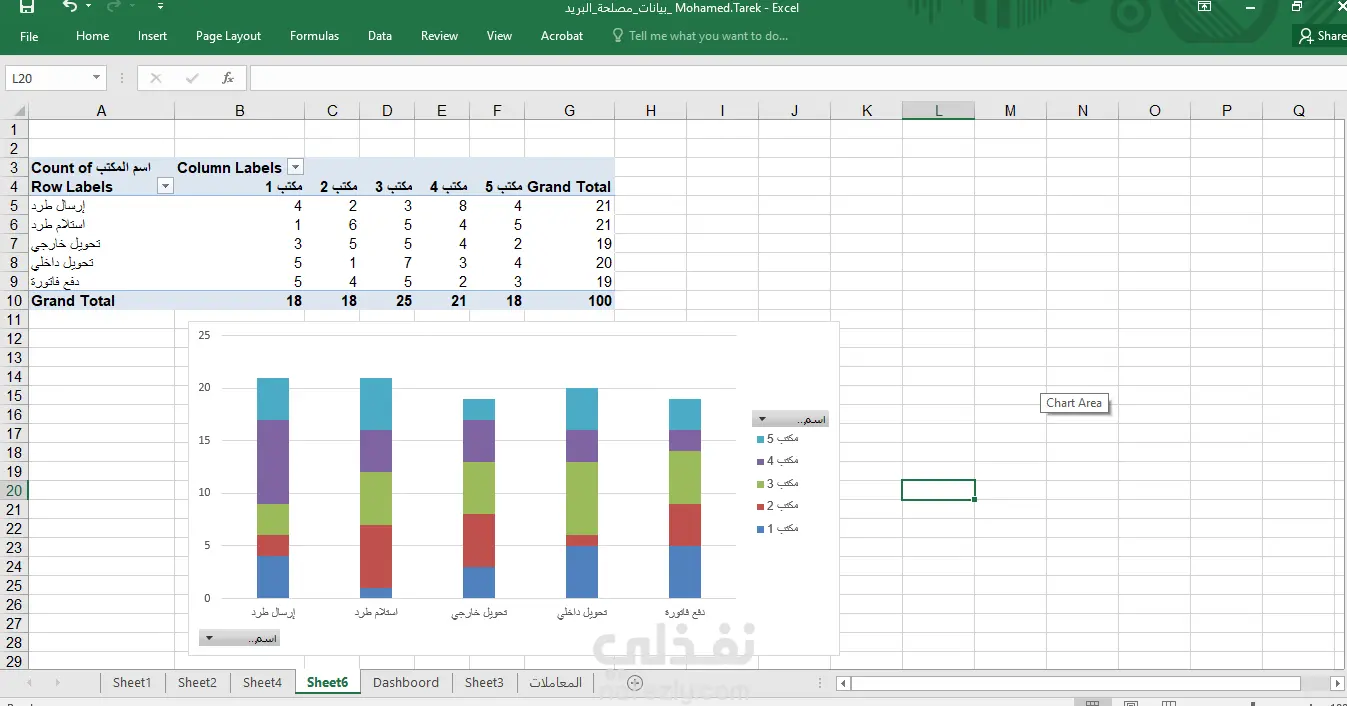Open the Undo history dropdown arrow

tap(88, 7)
